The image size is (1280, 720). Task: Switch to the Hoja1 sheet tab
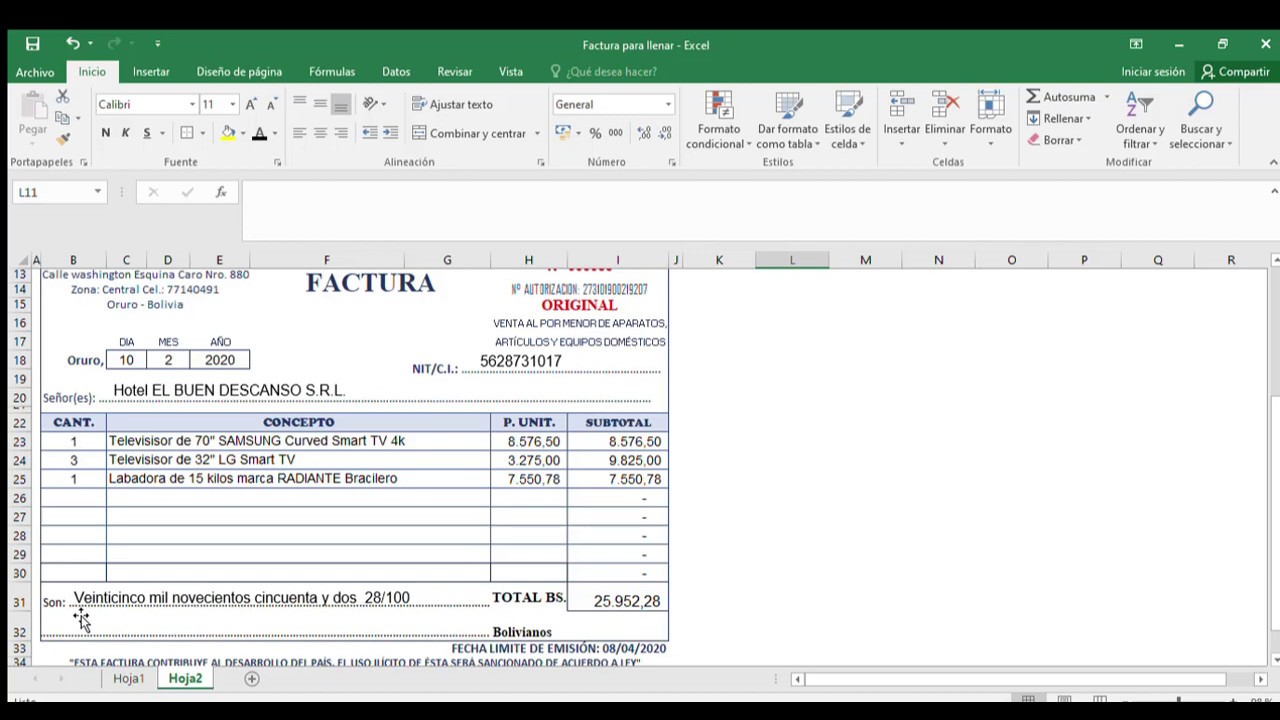pos(128,678)
